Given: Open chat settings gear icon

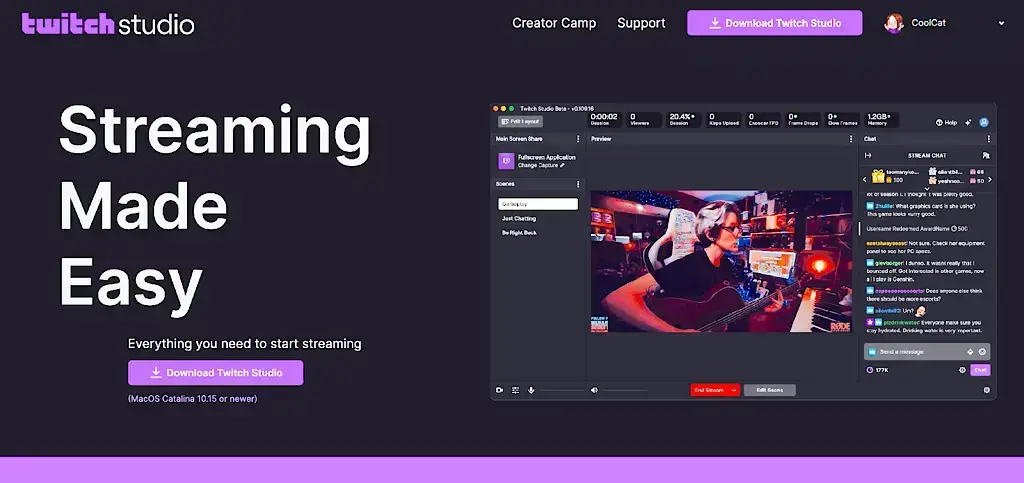Looking at the screenshot, I should (962, 370).
